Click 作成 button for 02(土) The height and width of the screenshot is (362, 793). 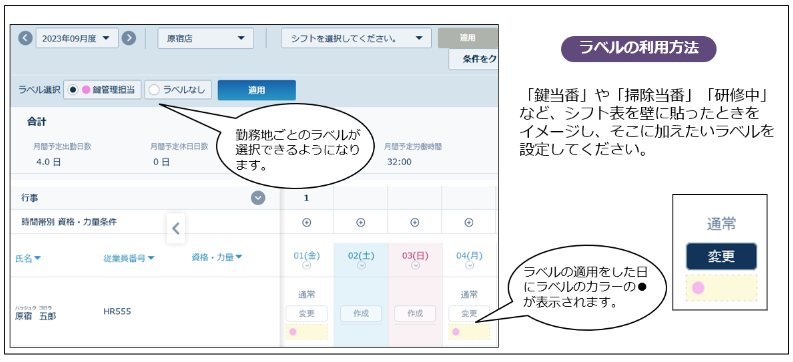pos(361,313)
